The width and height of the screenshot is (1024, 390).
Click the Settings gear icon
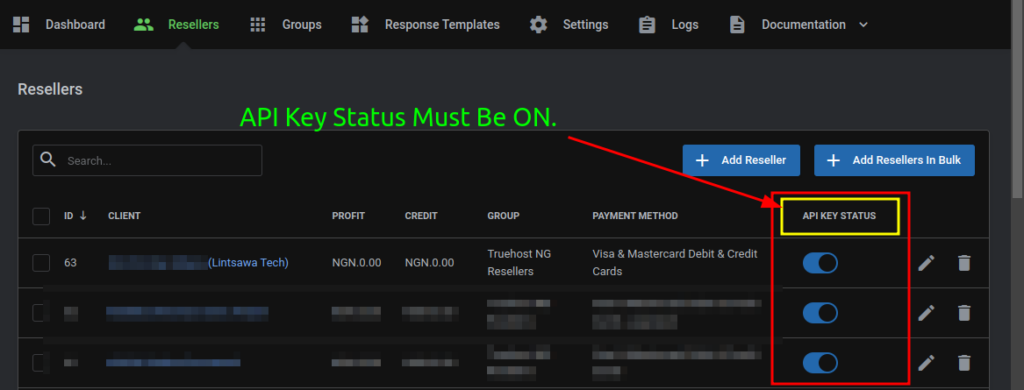tap(538, 25)
